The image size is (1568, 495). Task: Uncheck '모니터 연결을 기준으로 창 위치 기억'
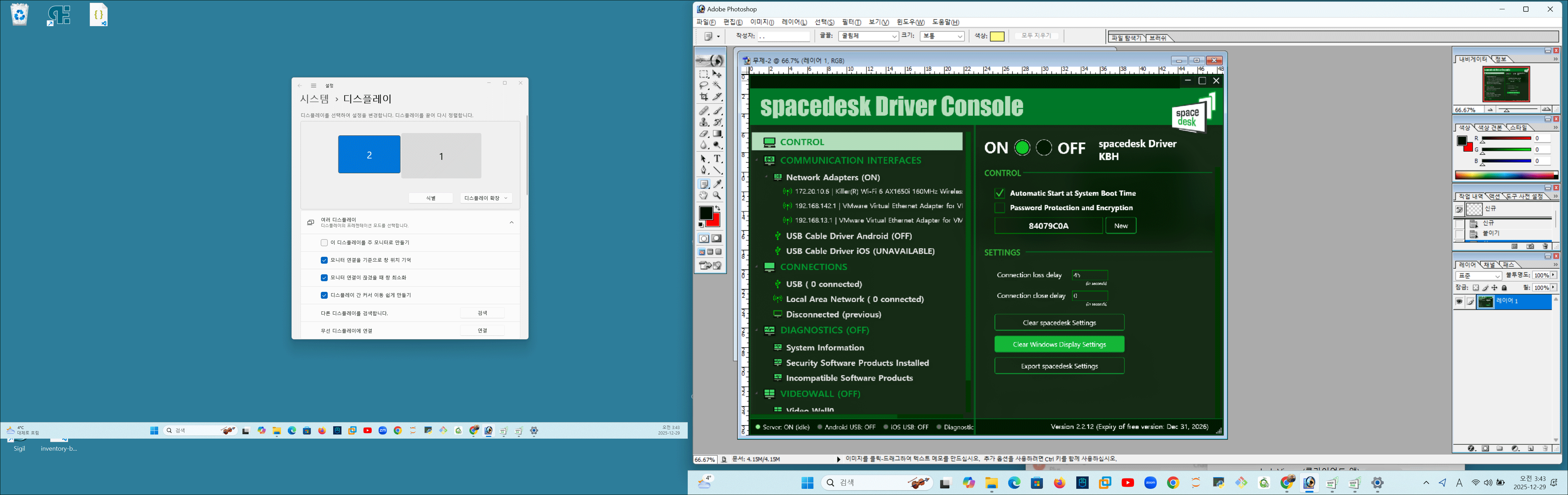point(324,260)
